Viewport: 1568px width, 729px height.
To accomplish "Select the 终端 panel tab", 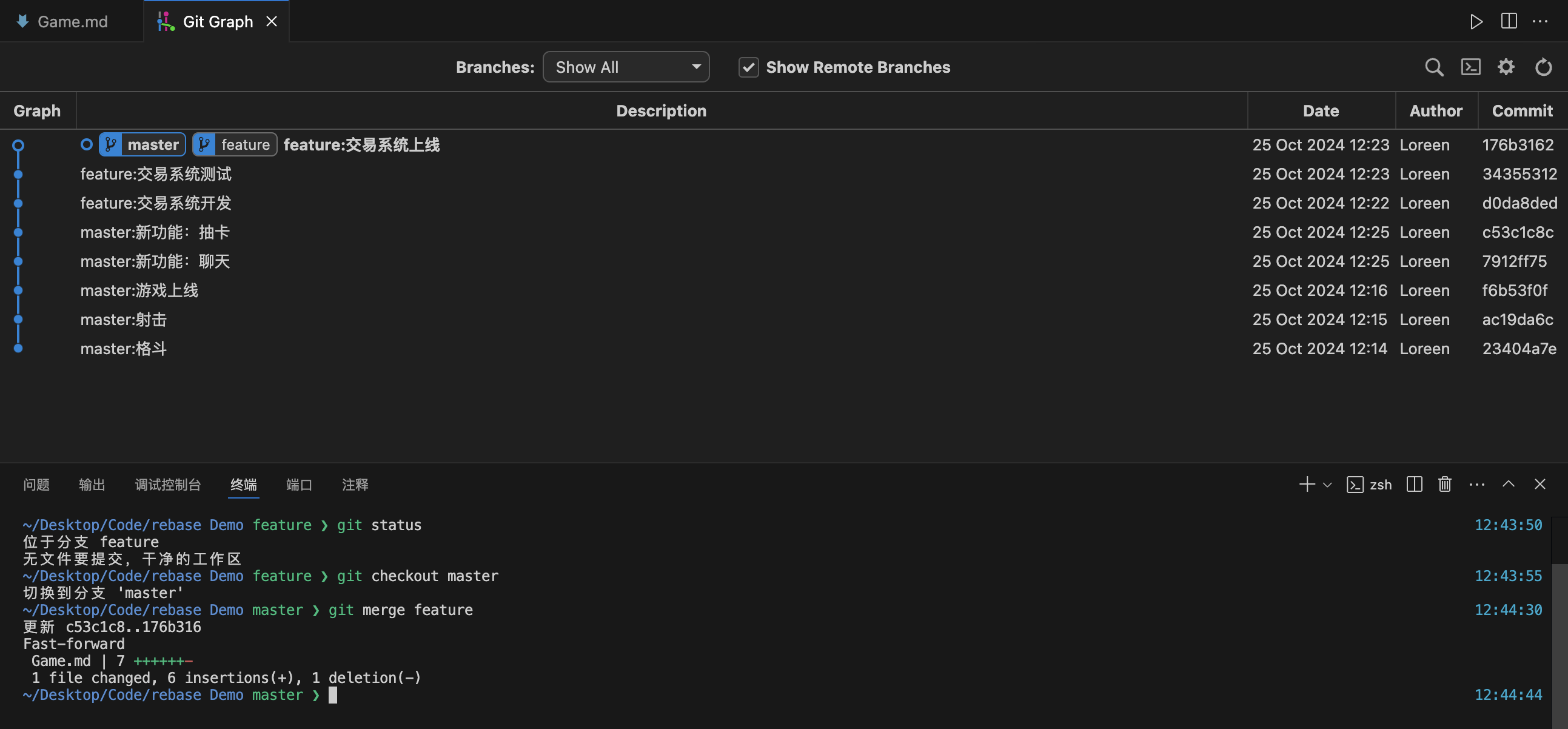I will pos(244,485).
